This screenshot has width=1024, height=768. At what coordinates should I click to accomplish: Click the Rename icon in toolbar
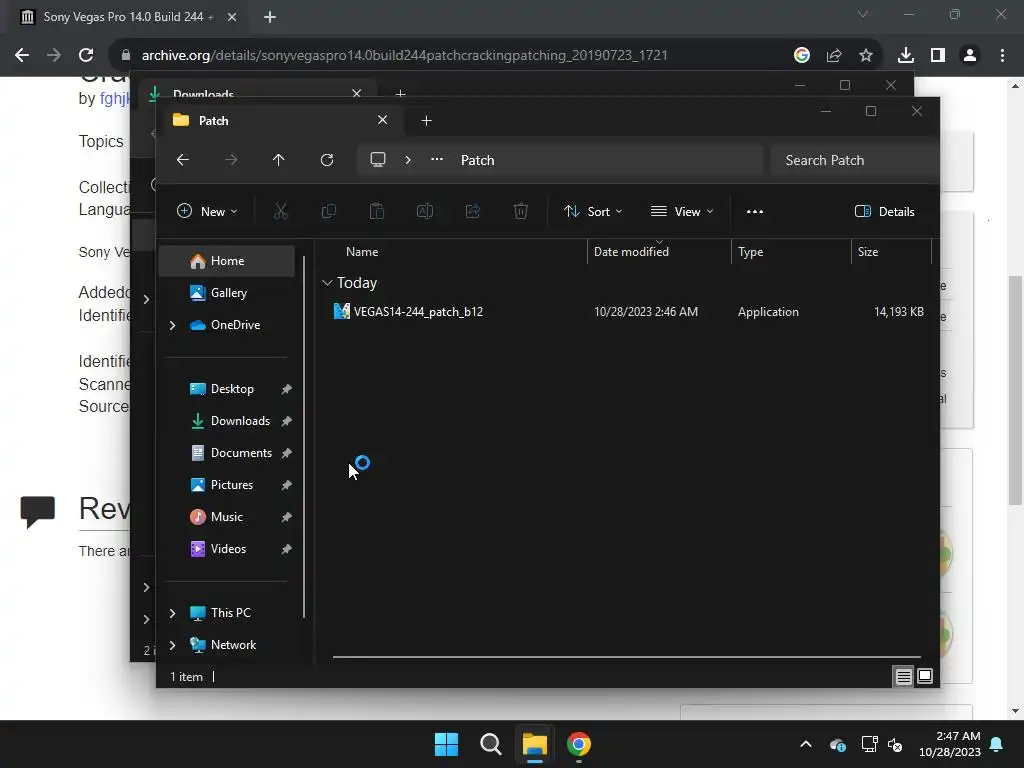424,211
